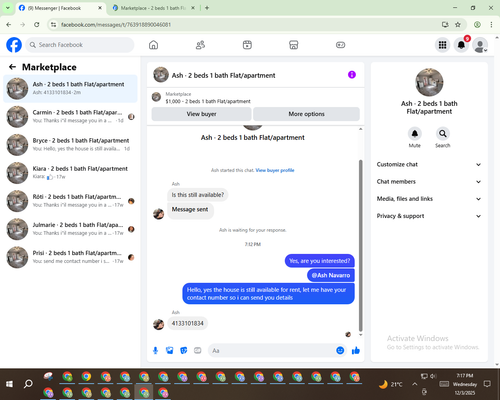Open the install app icon in address bar
Viewport: 500px width, 400px height.
(445, 24)
